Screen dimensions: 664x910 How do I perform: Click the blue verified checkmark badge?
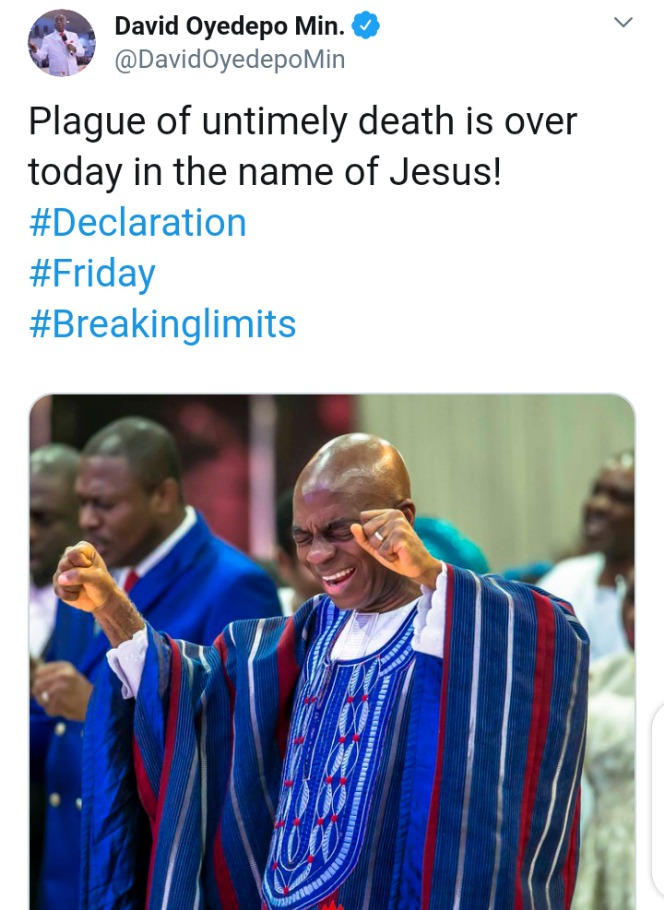(366, 26)
